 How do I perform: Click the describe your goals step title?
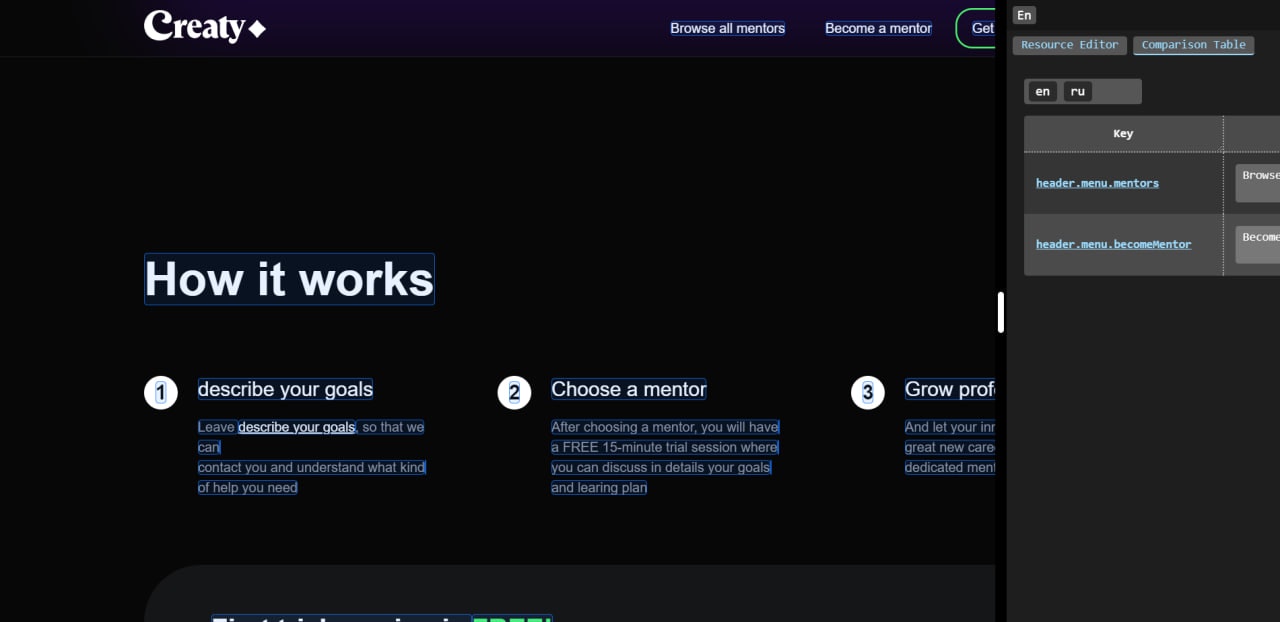[x=285, y=389]
